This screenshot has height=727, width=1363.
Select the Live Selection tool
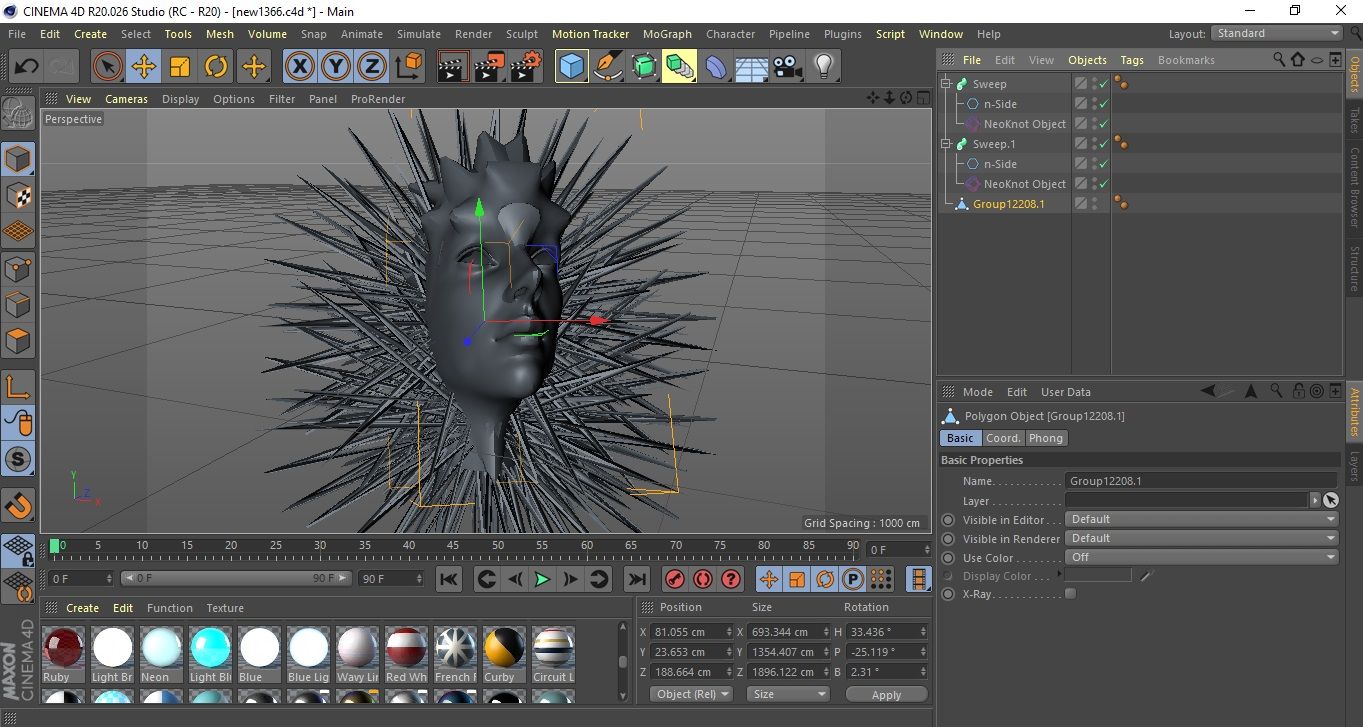(108, 67)
